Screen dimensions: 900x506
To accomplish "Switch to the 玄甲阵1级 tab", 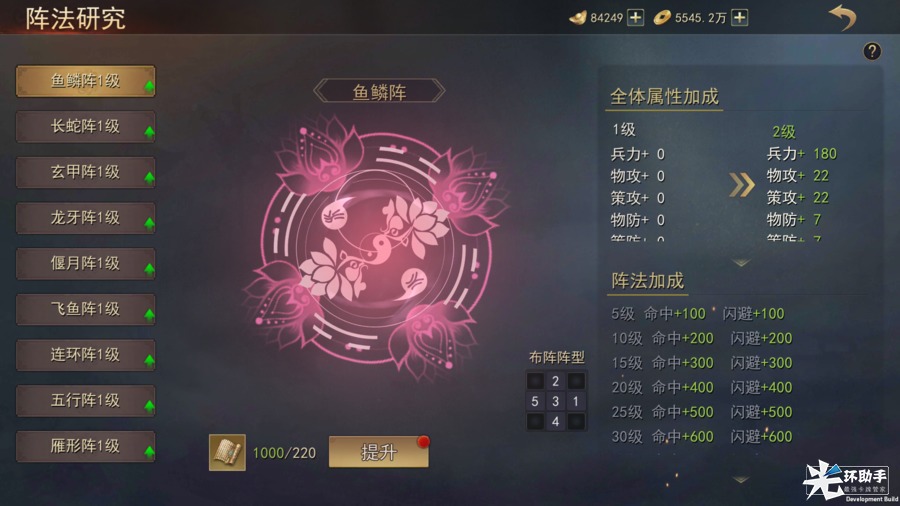I will click(86, 172).
